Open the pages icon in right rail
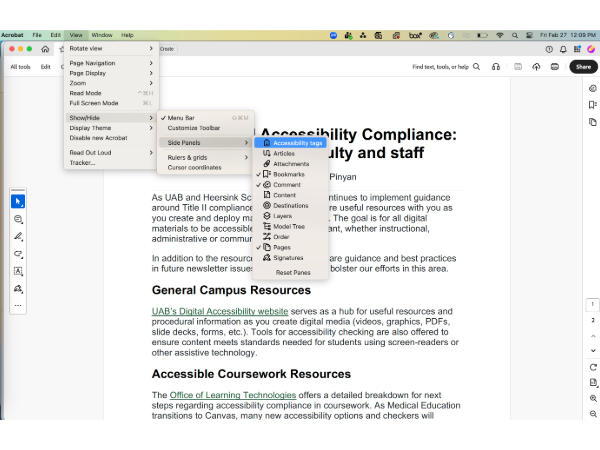600x450 pixels. point(593,122)
